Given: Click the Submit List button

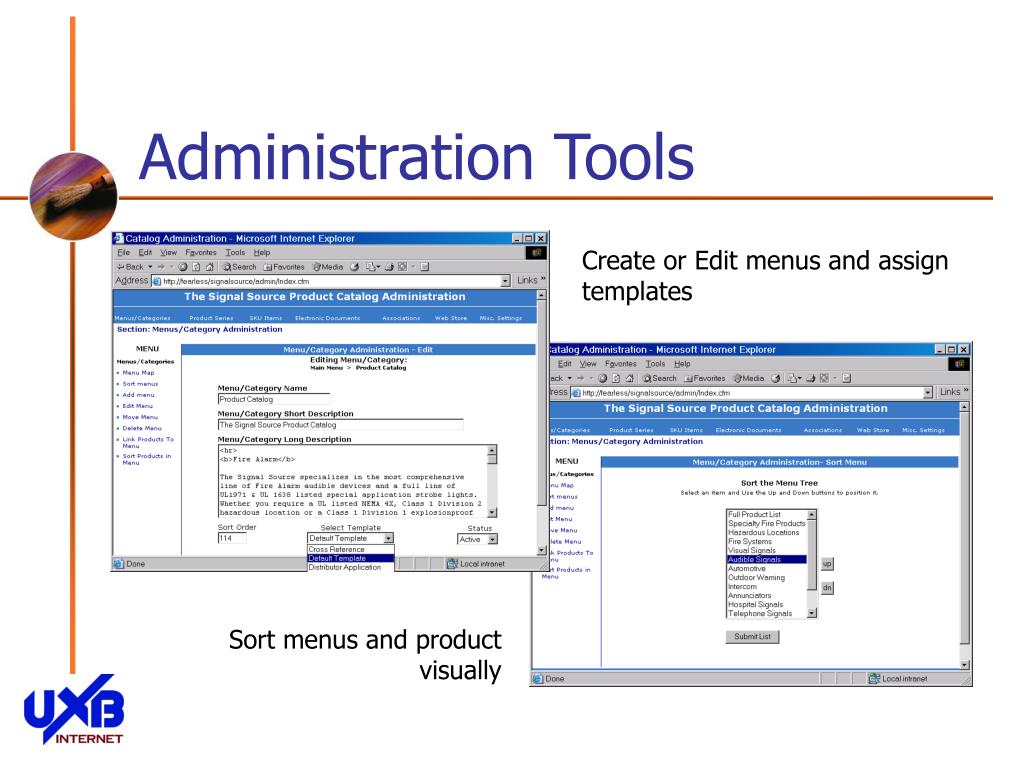Looking at the screenshot, I should (x=752, y=637).
